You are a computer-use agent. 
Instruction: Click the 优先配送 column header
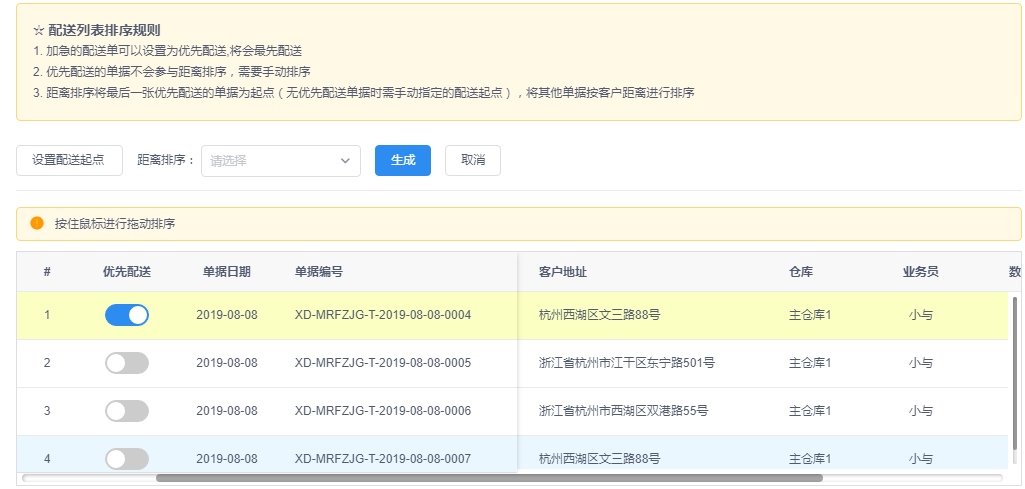pos(127,272)
